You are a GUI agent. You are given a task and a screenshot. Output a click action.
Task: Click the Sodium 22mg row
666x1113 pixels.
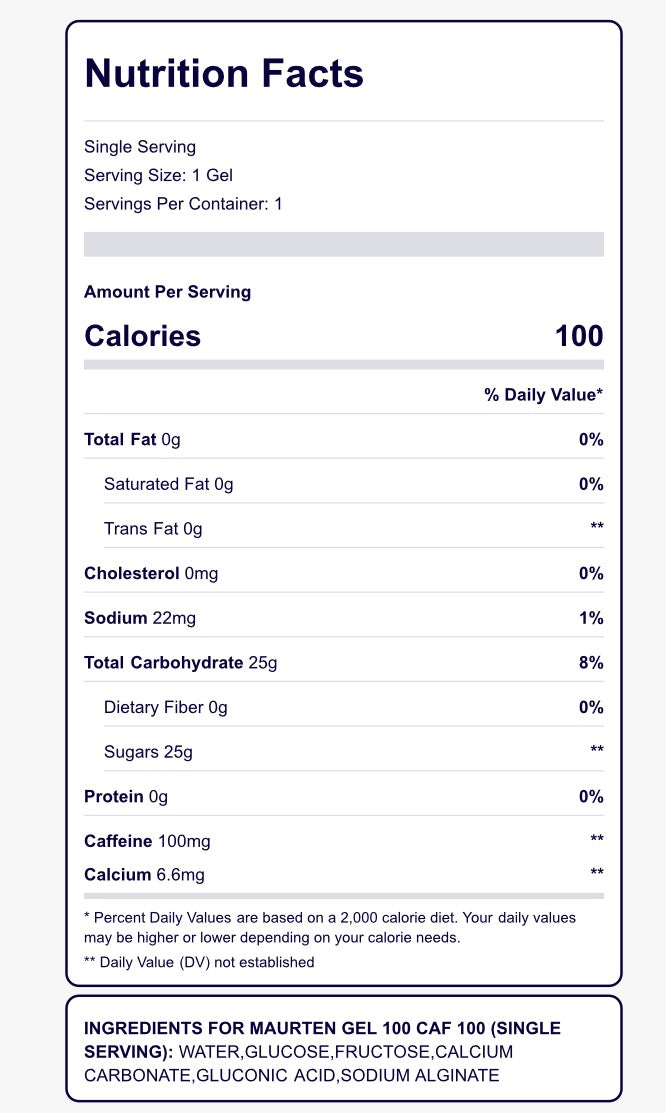344,618
